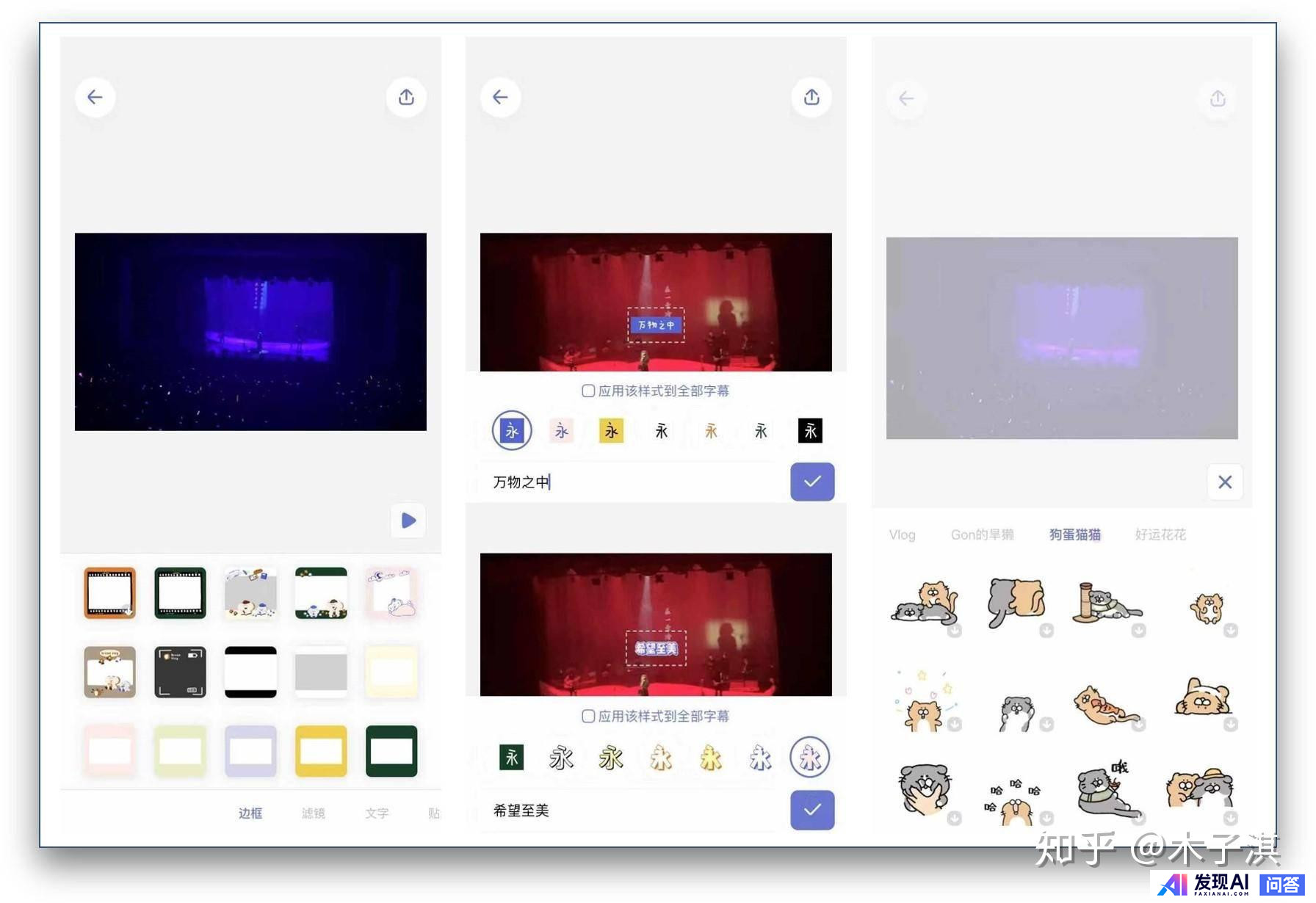
Task: Switch to the 好运花花 sticker tab
Action: coord(1160,534)
